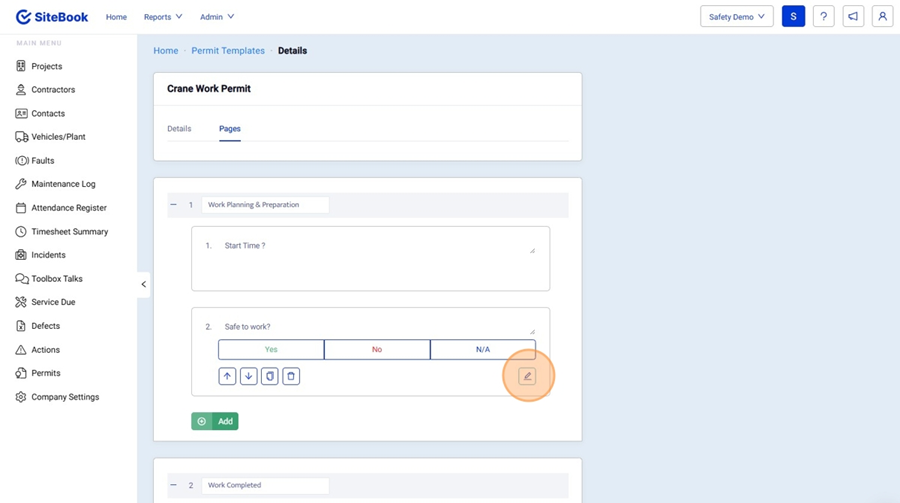Delete the Safe to work question
The width and height of the screenshot is (900, 503).
point(291,377)
